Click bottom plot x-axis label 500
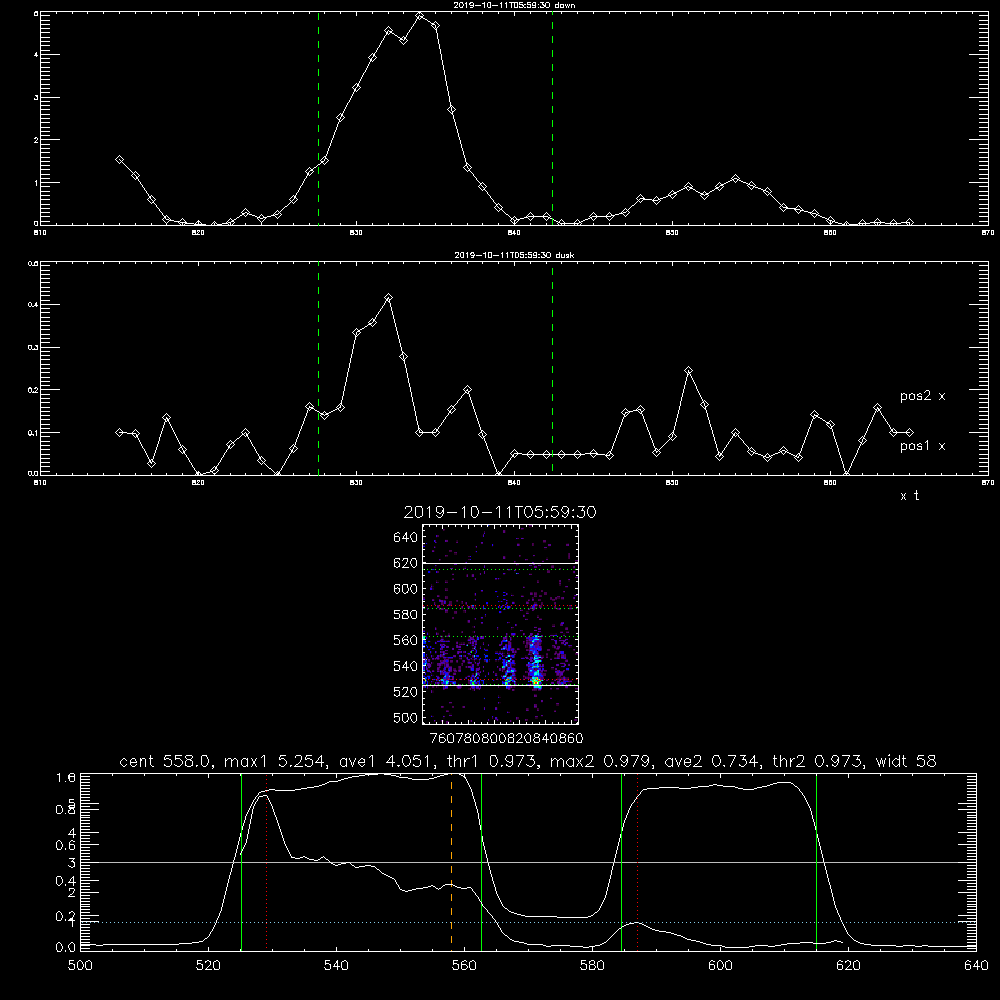Image resolution: width=1000 pixels, height=1000 pixels. (80, 966)
